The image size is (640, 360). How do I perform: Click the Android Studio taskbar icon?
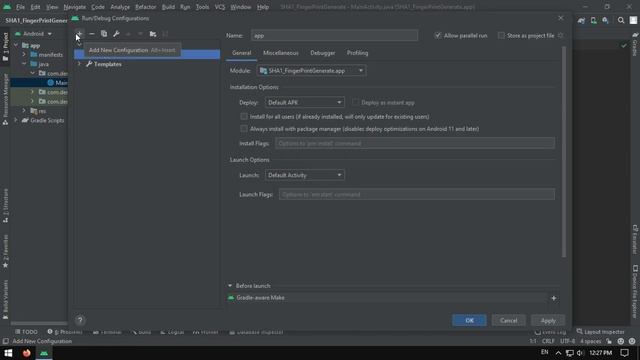point(44,353)
